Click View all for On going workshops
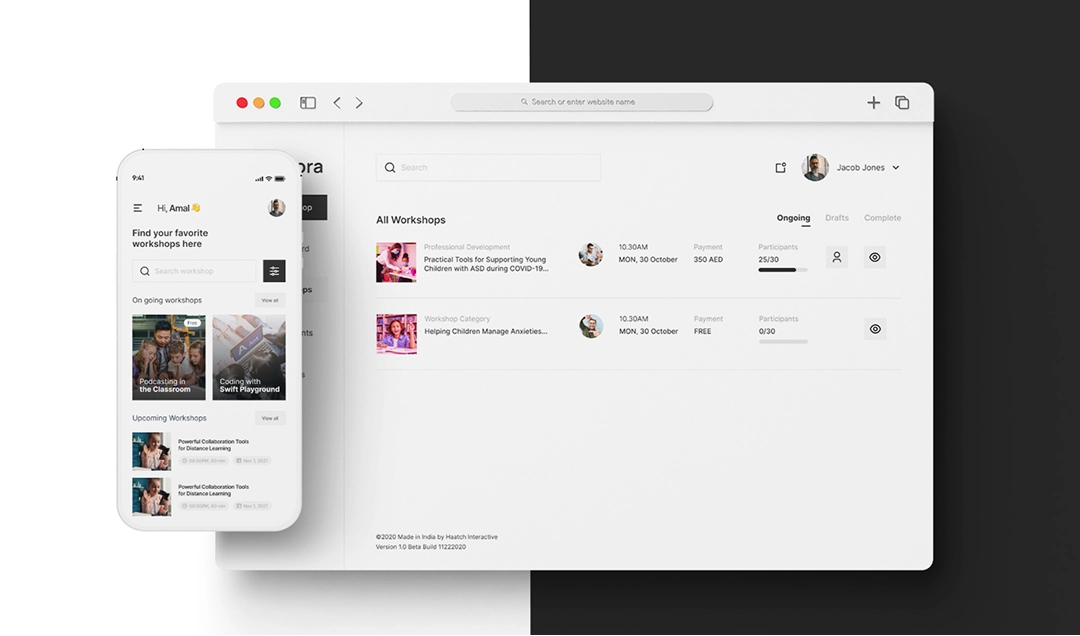Viewport: 1080px width, 636px height. point(270,300)
